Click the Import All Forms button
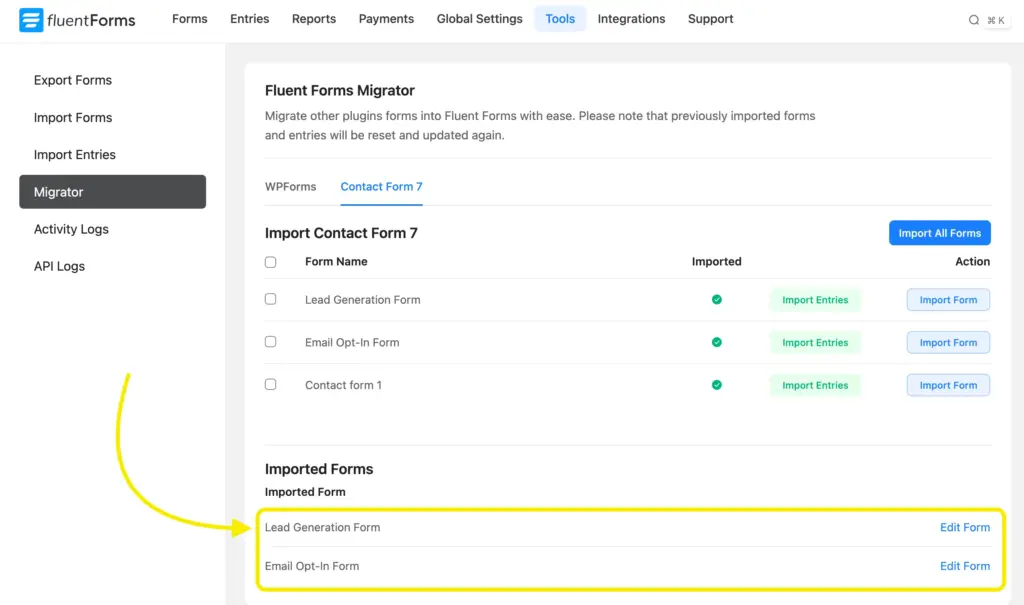Screen dimensions: 1024x605 tap(939, 232)
